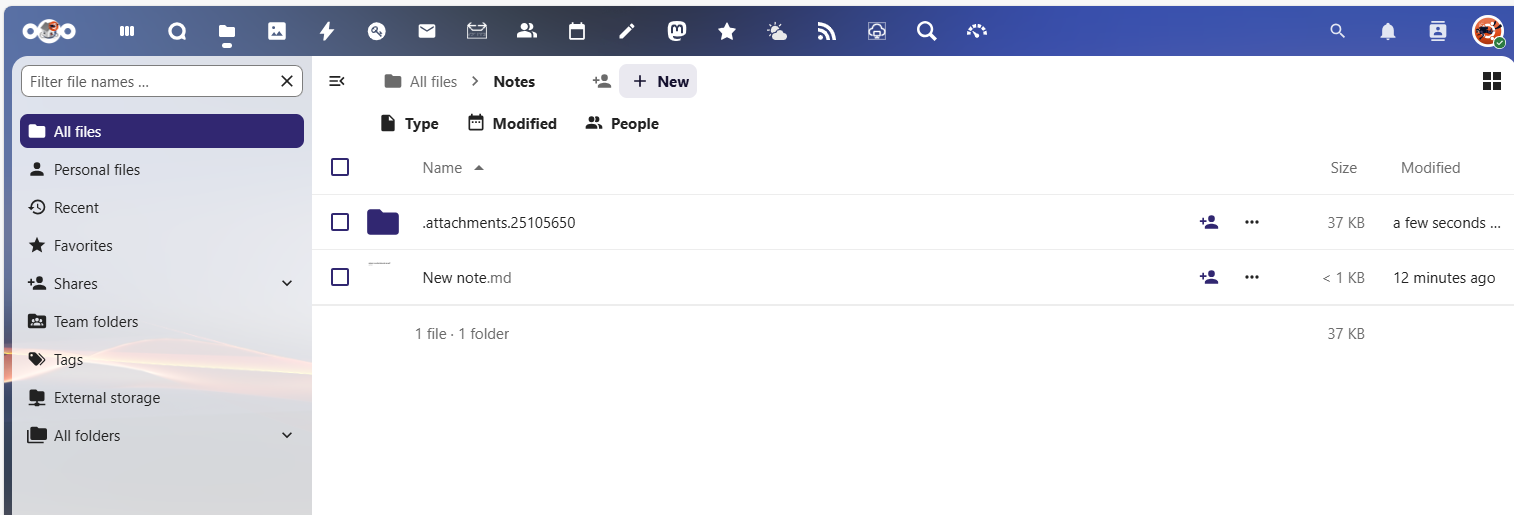Viewport: 1514px width, 515px height.
Task: Expand the Shares section
Action: coord(287,284)
